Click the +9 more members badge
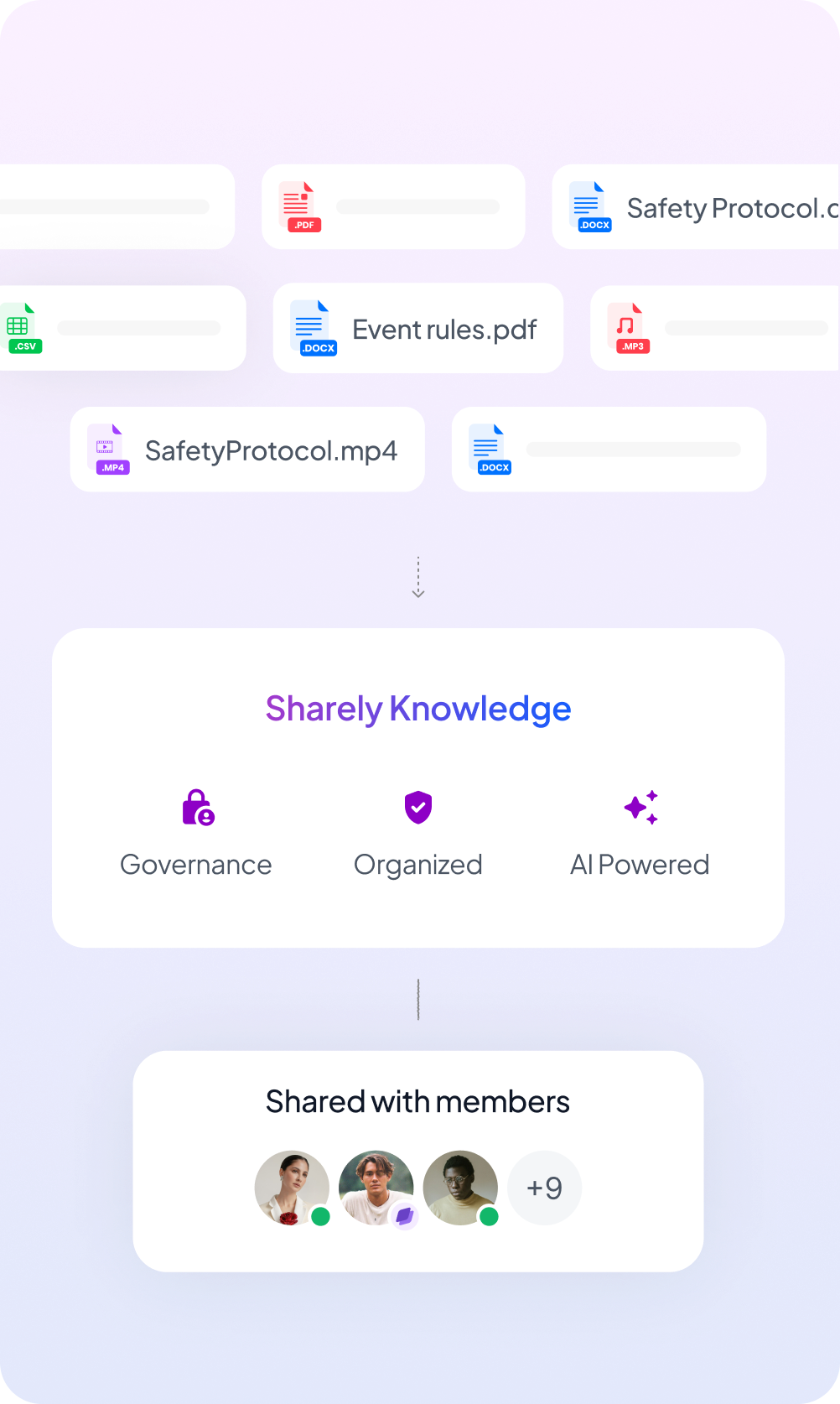Screen dimensions: 840x1404 click(545, 1188)
